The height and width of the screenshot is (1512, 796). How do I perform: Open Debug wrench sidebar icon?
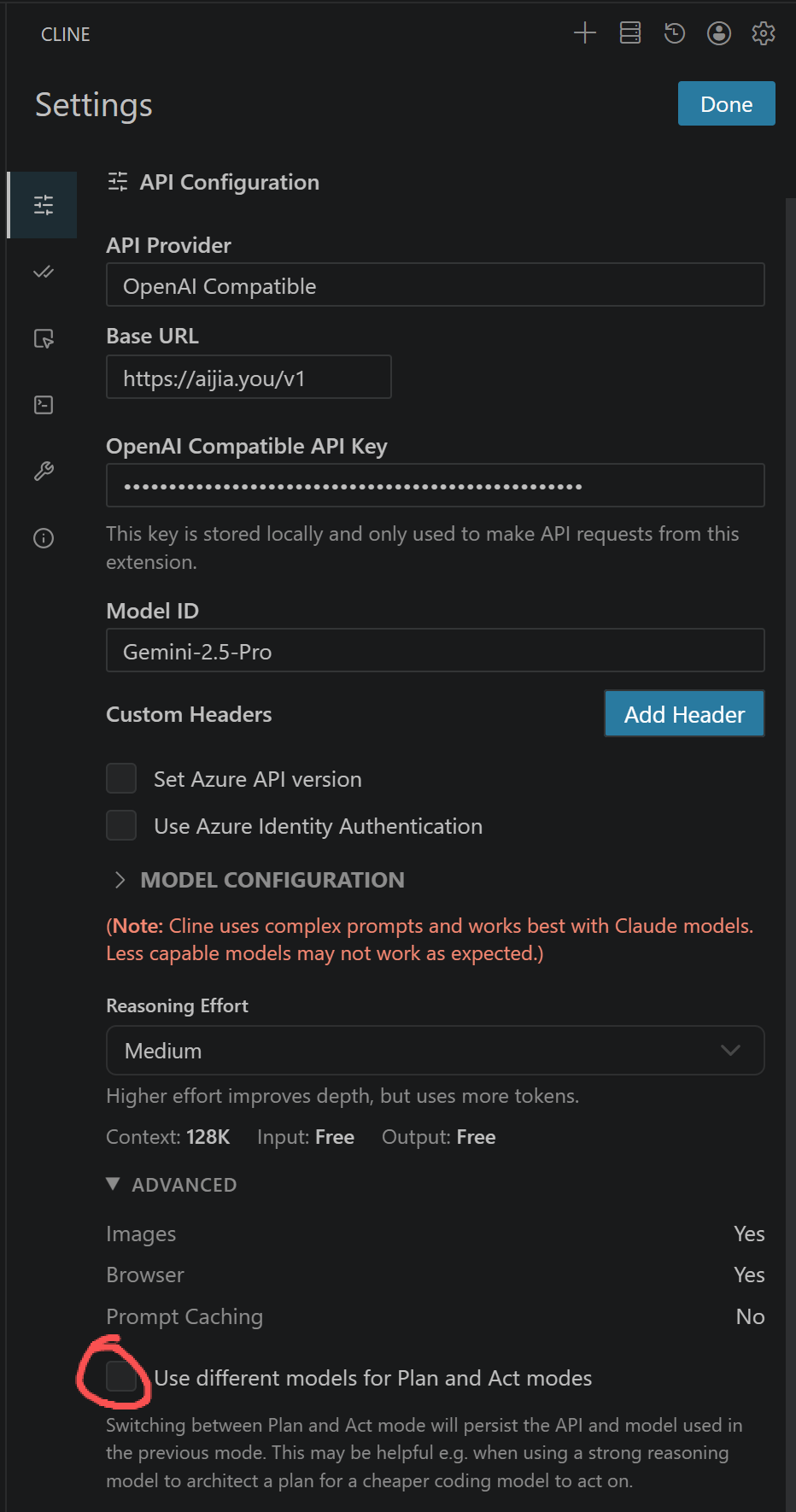click(x=44, y=471)
